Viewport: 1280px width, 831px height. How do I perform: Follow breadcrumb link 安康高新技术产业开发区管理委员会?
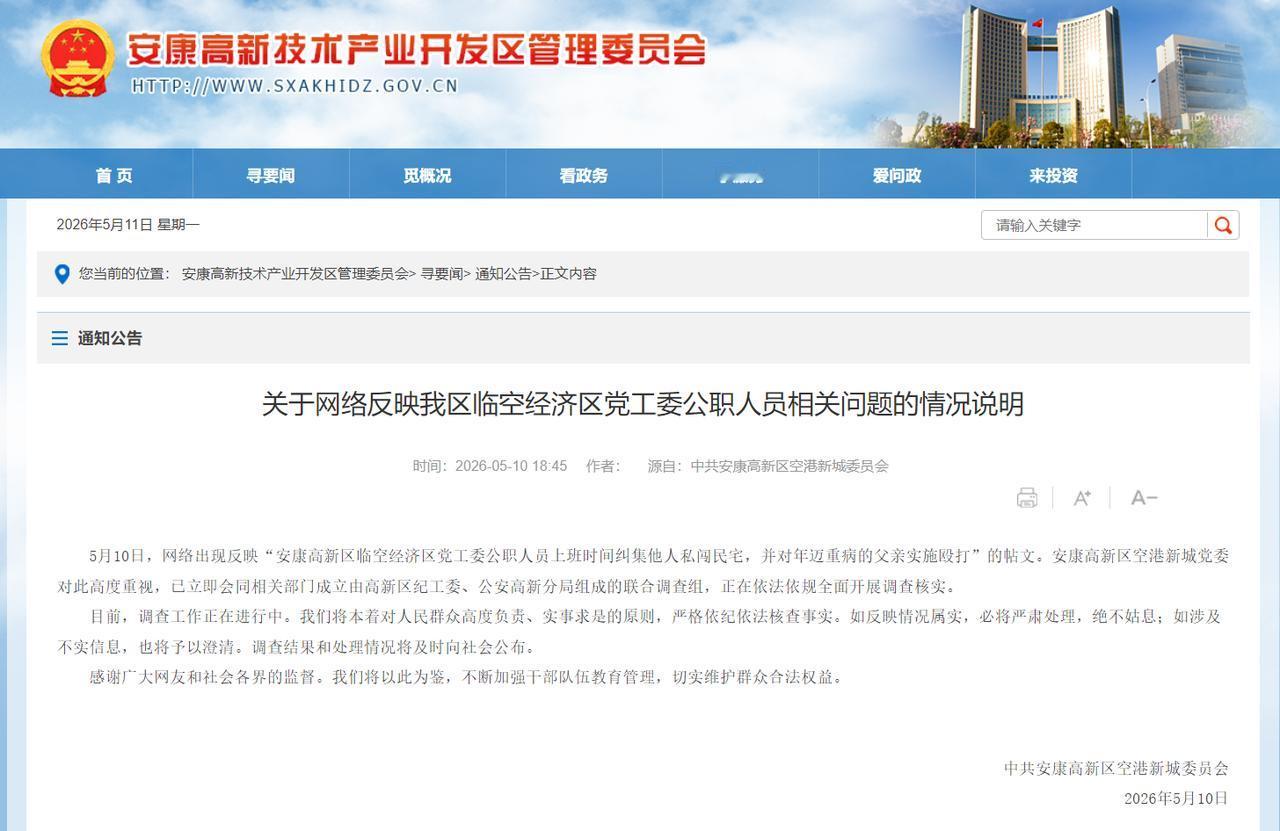pos(295,274)
